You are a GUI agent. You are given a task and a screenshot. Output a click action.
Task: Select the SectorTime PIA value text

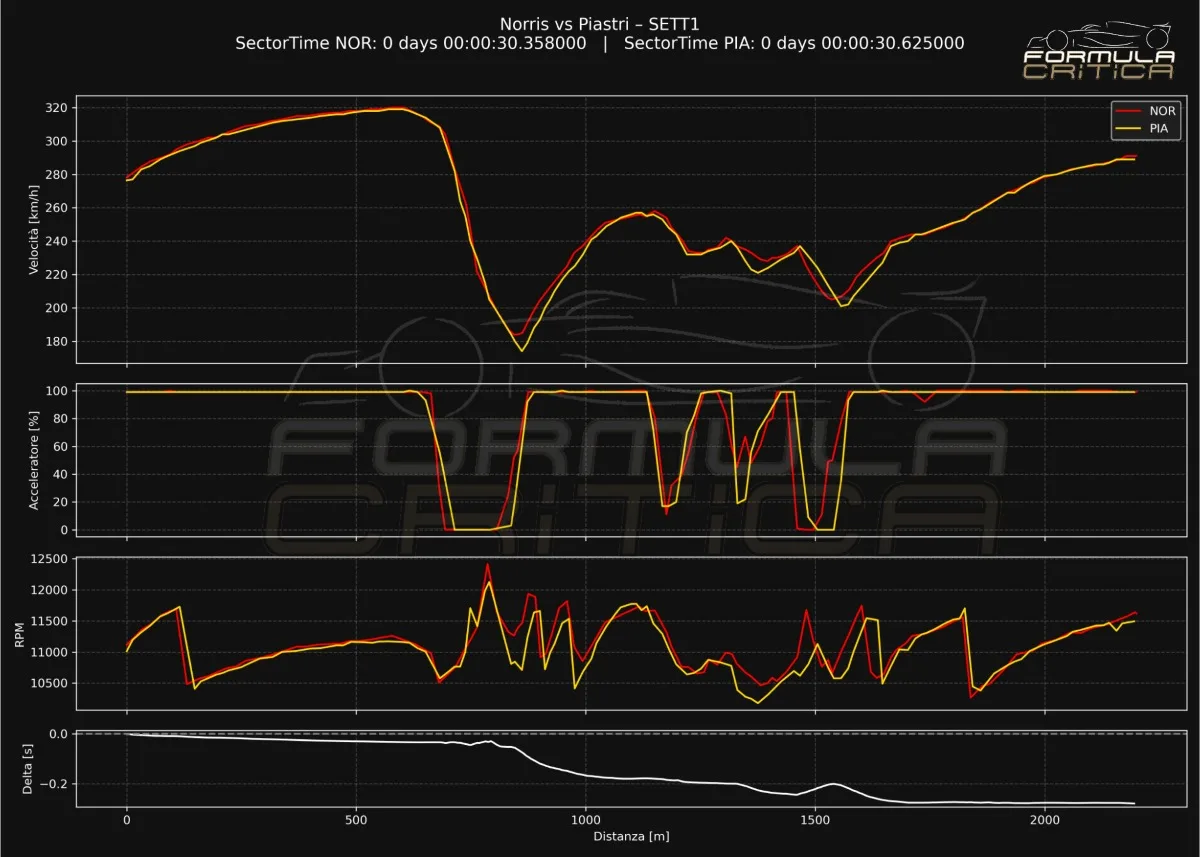click(x=794, y=43)
